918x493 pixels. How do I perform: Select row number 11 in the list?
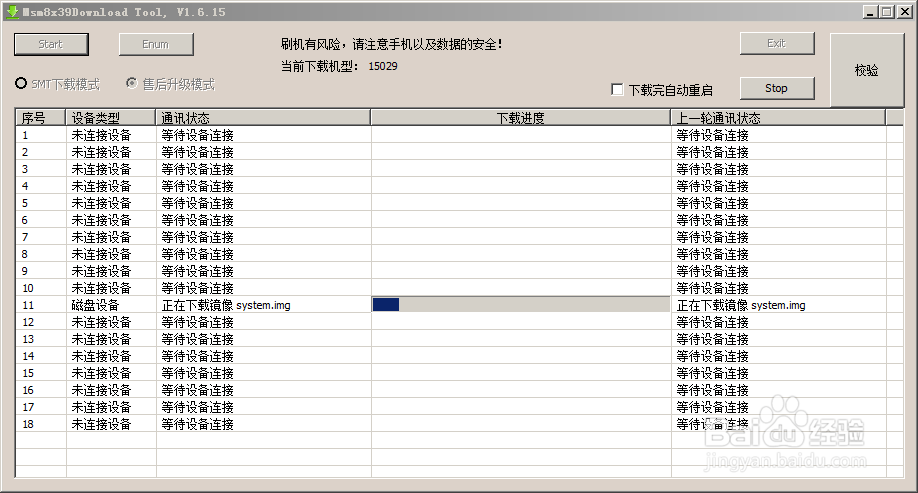(x=28, y=305)
